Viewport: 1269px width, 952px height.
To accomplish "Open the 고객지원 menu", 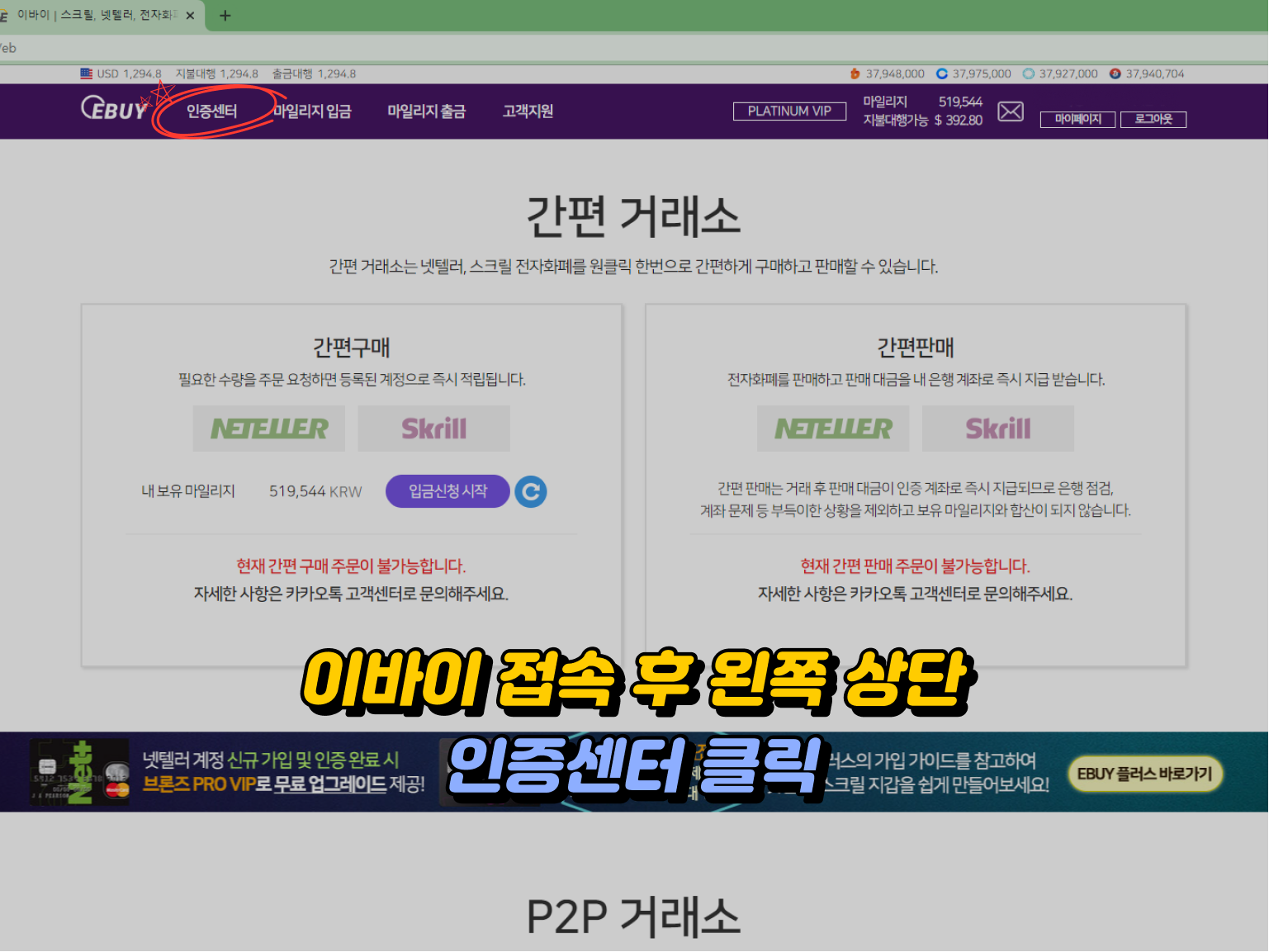I will point(528,111).
